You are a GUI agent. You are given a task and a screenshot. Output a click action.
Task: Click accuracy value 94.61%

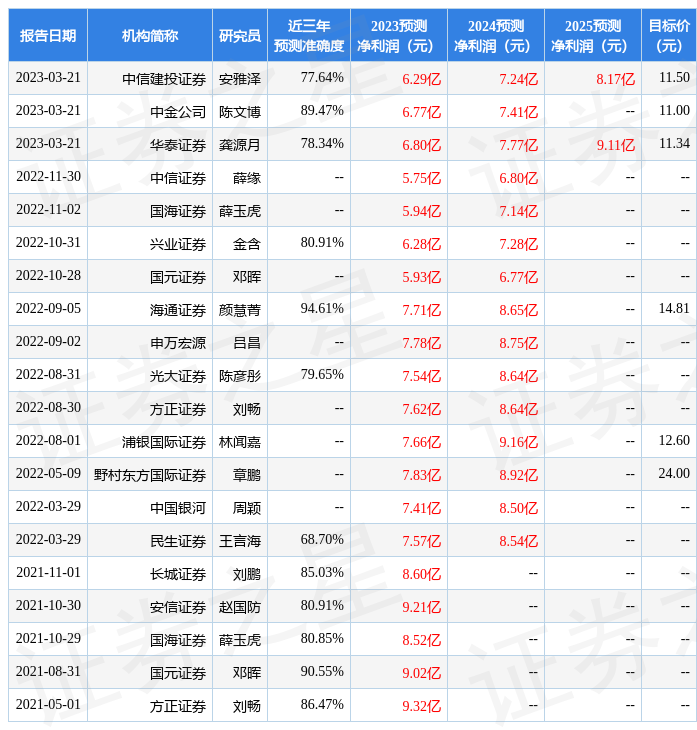322,309
